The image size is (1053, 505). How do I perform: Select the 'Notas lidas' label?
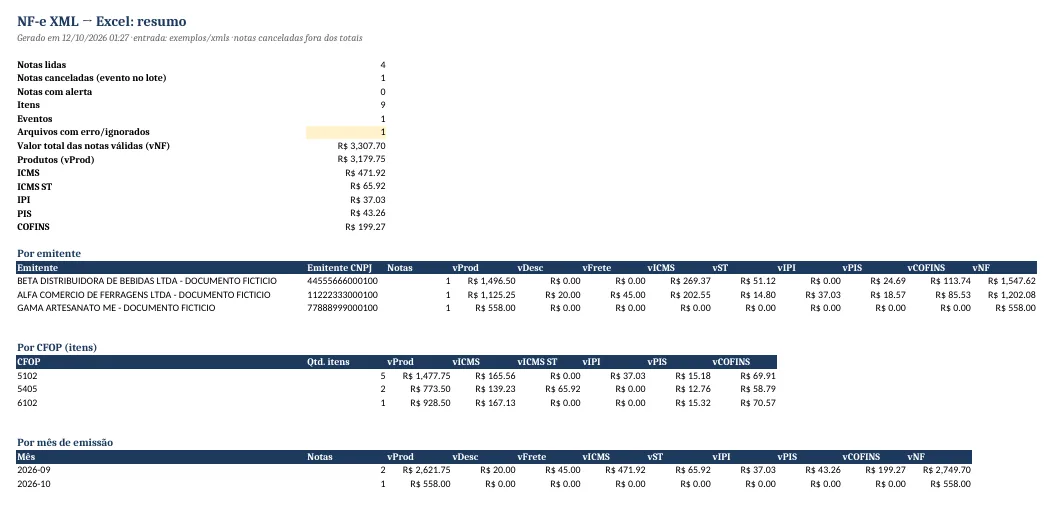pos(42,65)
